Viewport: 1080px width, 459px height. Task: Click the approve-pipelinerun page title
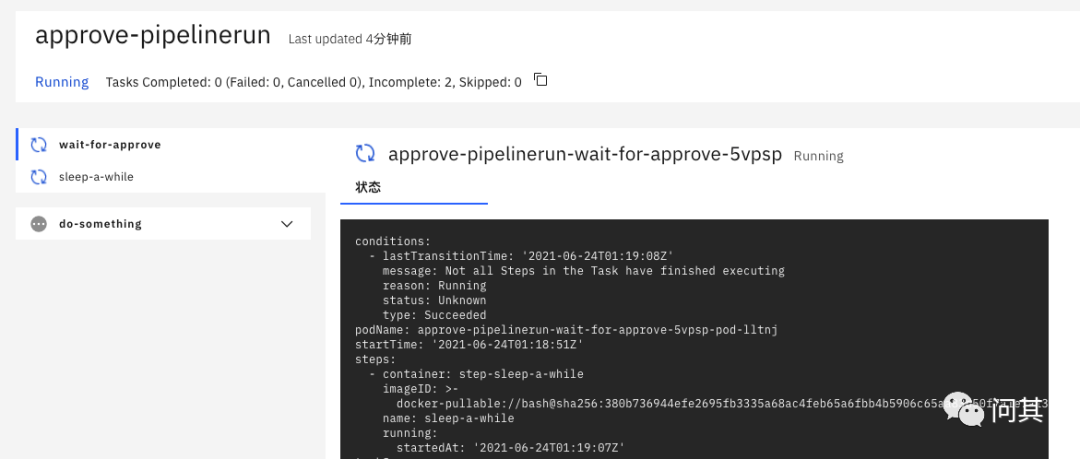click(153, 36)
